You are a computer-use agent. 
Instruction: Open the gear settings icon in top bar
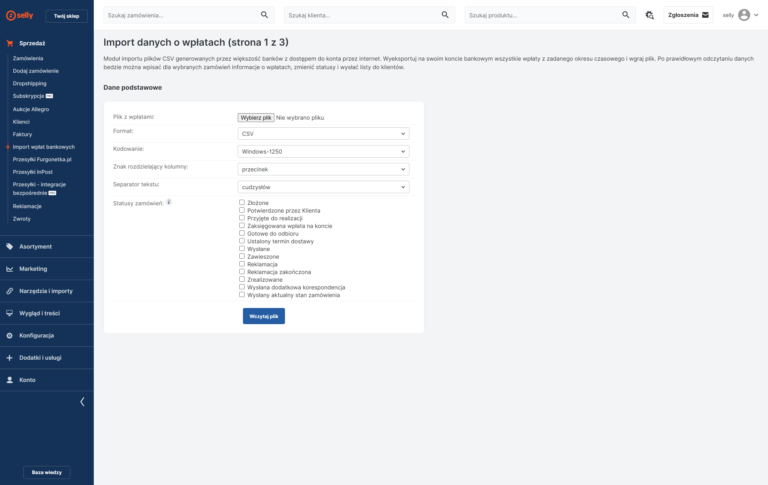click(650, 15)
